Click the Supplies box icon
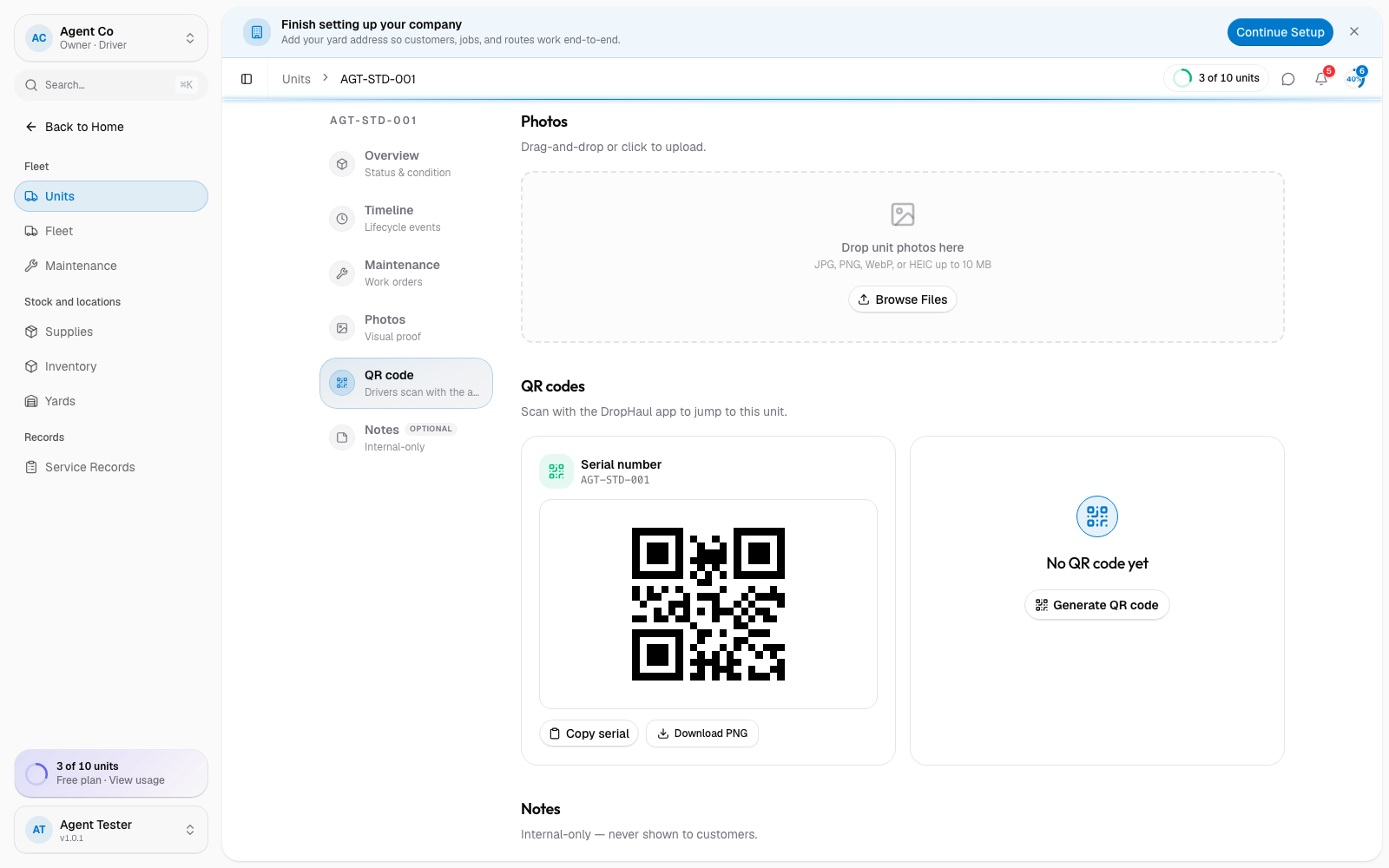The width and height of the screenshot is (1389, 868). [31, 332]
